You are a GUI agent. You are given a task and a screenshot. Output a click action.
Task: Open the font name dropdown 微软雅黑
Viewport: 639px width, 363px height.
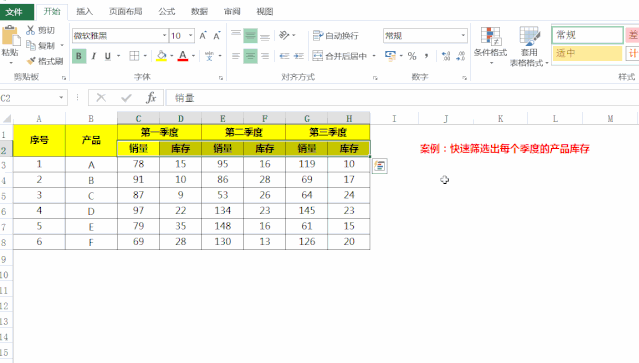pyautogui.click(x=164, y=35)
